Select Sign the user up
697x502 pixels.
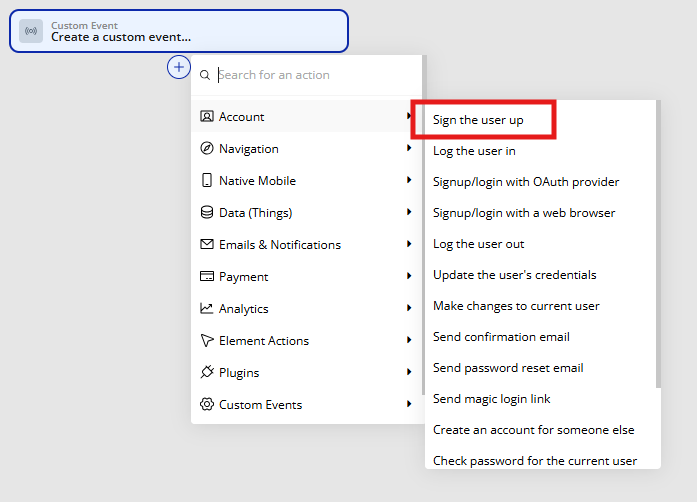pyautogui.click(x=478, y=120)
